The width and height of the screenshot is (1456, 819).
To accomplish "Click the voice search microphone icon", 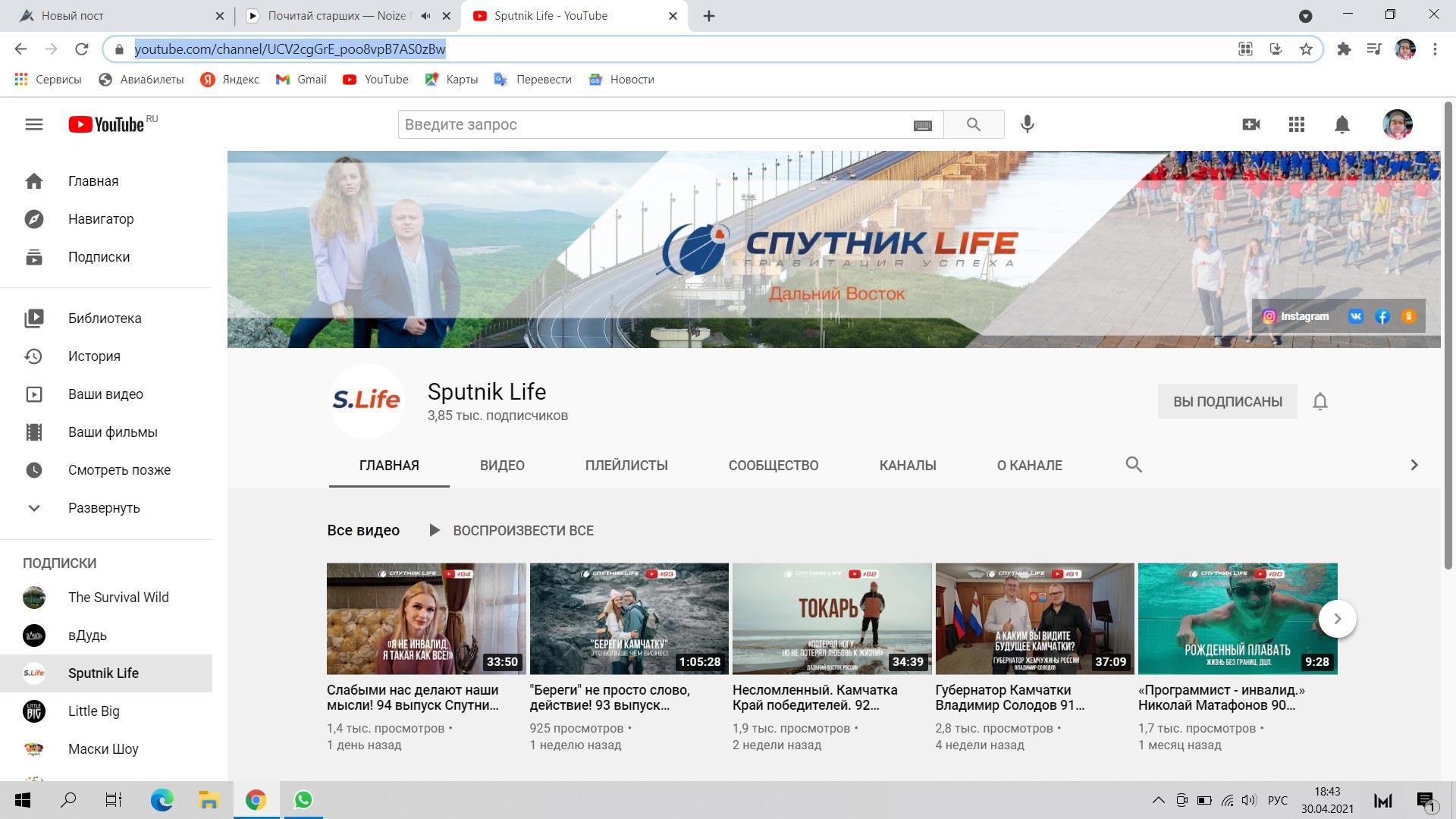I will [1027, 124].
